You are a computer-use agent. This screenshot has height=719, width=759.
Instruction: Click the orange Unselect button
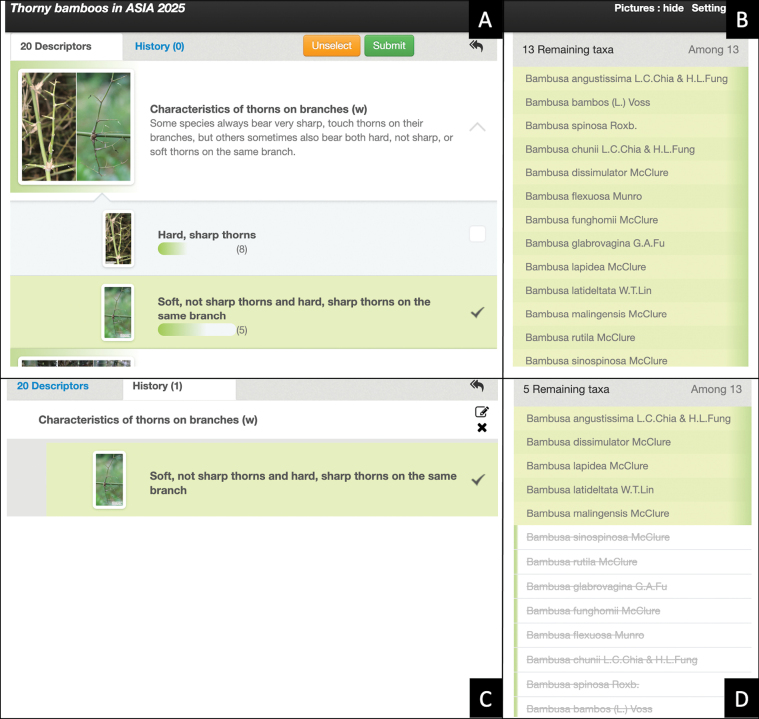332,46
